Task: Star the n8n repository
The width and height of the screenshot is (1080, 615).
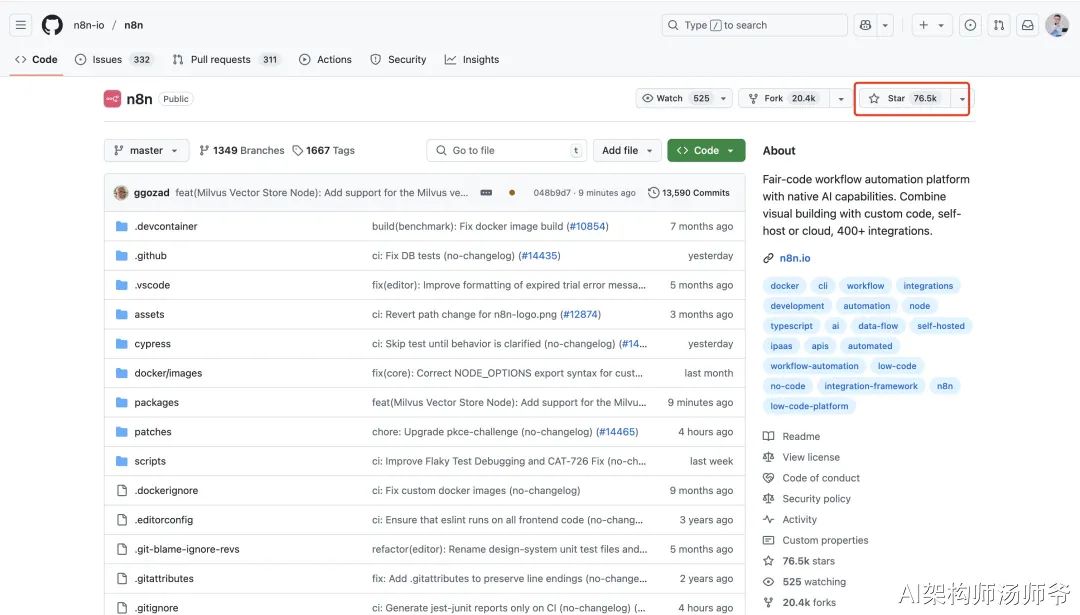Action: click(x=905, y=98)
